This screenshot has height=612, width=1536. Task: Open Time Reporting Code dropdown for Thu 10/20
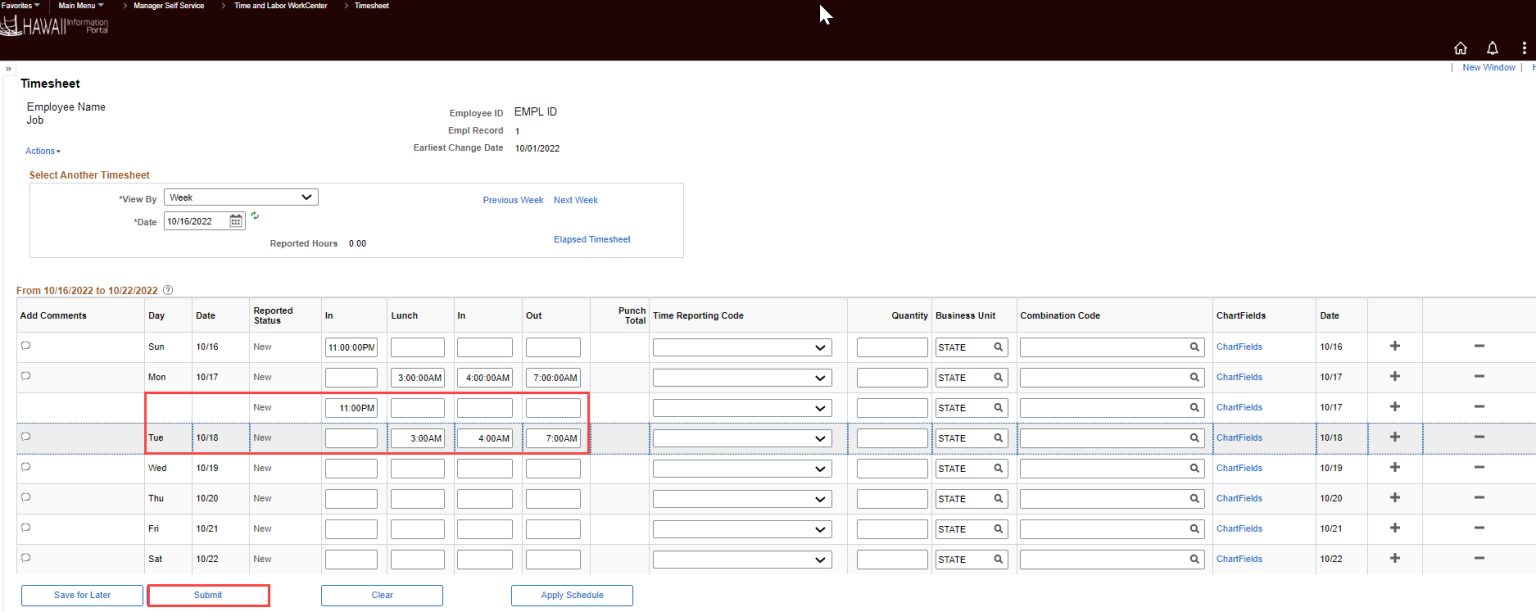(x=742, y=498)
